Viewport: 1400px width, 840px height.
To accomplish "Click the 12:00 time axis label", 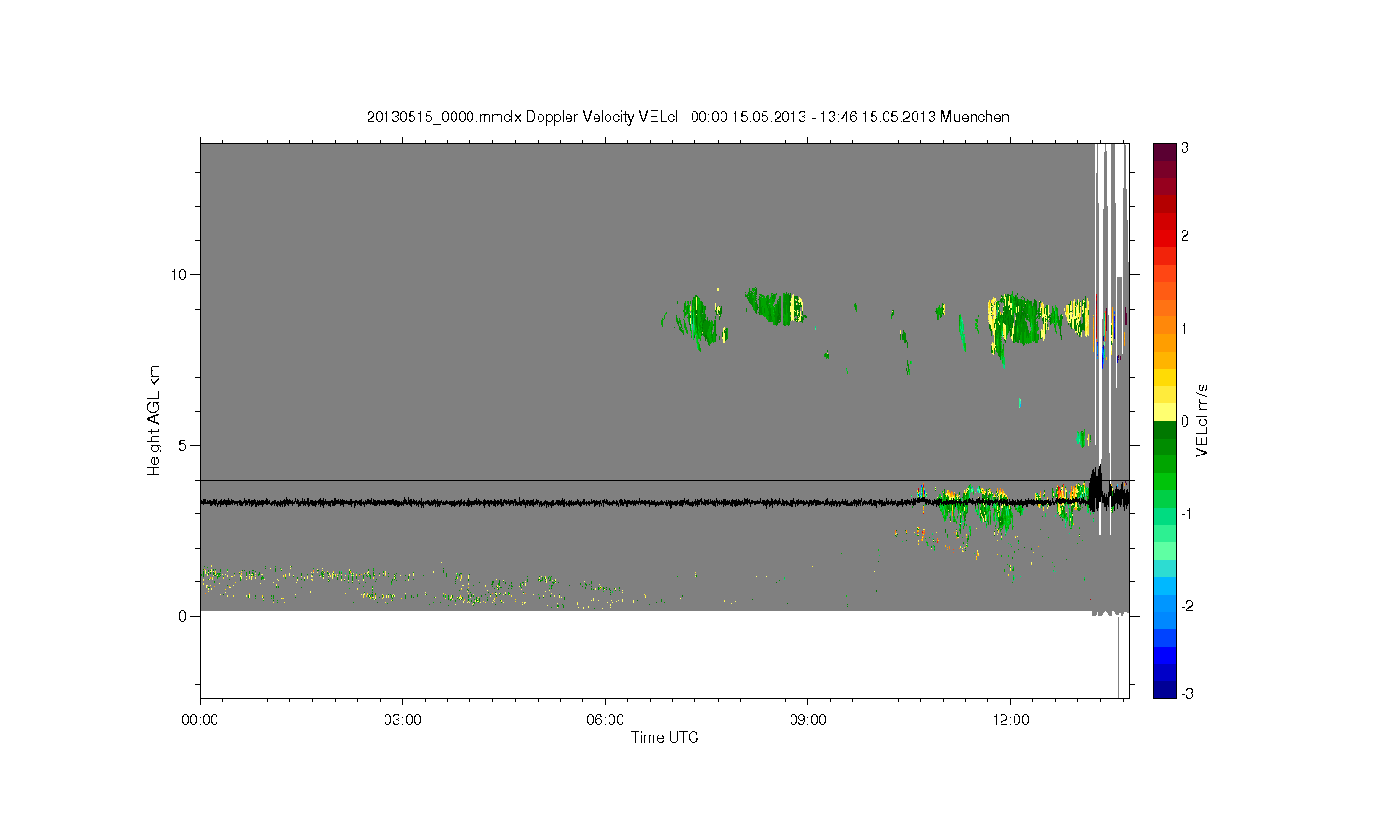I will point(1010,721).
